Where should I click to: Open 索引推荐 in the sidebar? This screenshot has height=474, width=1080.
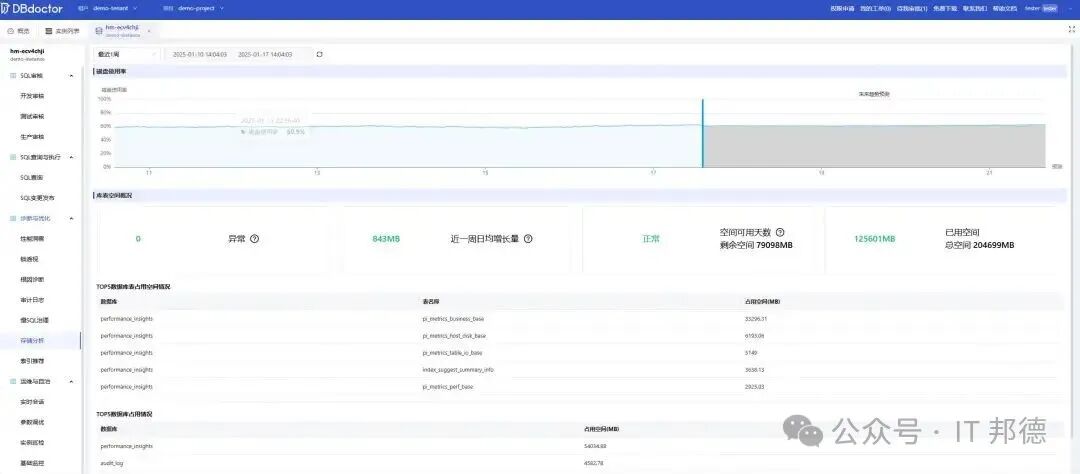(x=32, y=361)
